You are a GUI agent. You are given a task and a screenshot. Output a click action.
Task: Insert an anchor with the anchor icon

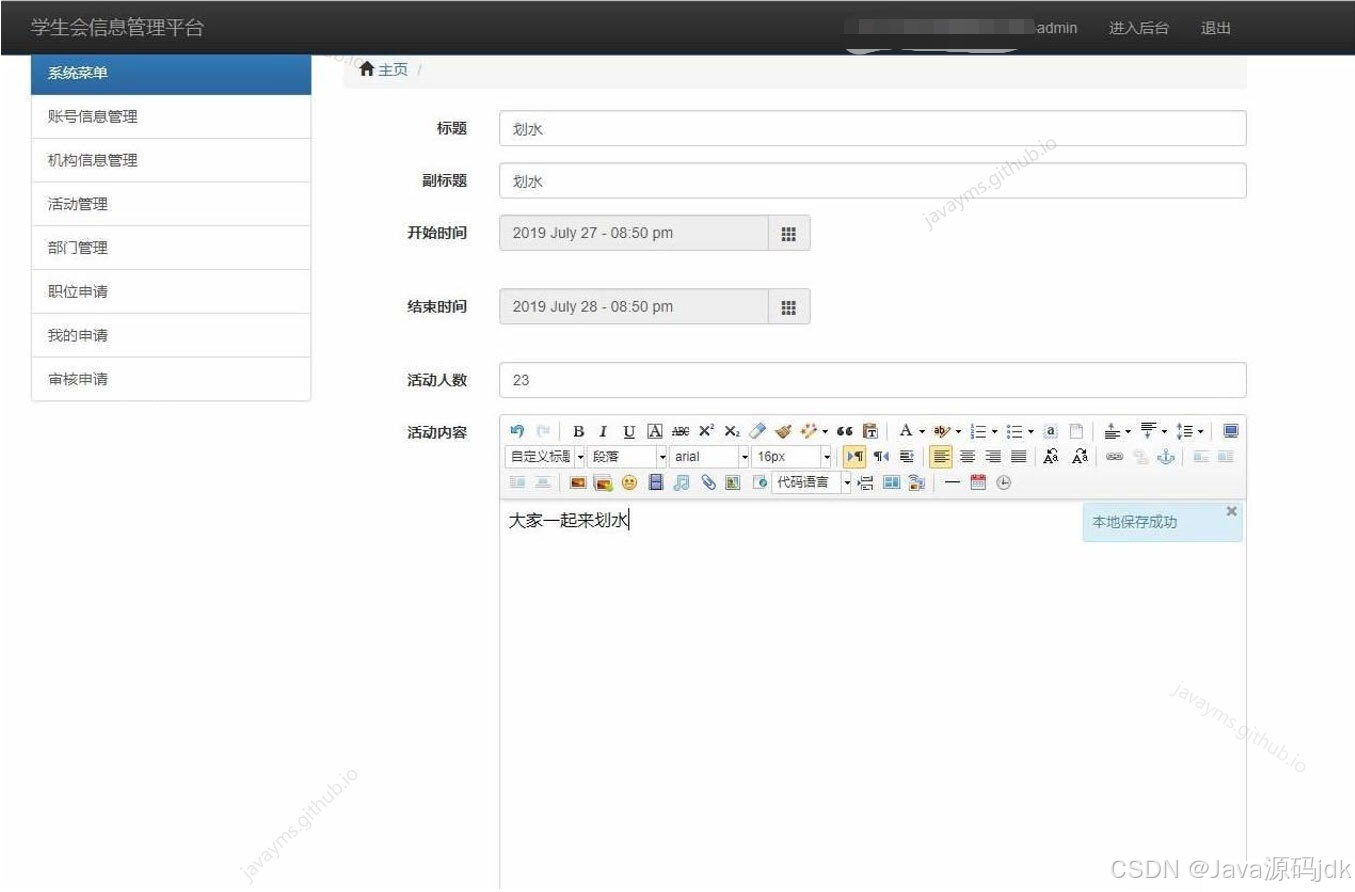click(x=1166, y=457)
